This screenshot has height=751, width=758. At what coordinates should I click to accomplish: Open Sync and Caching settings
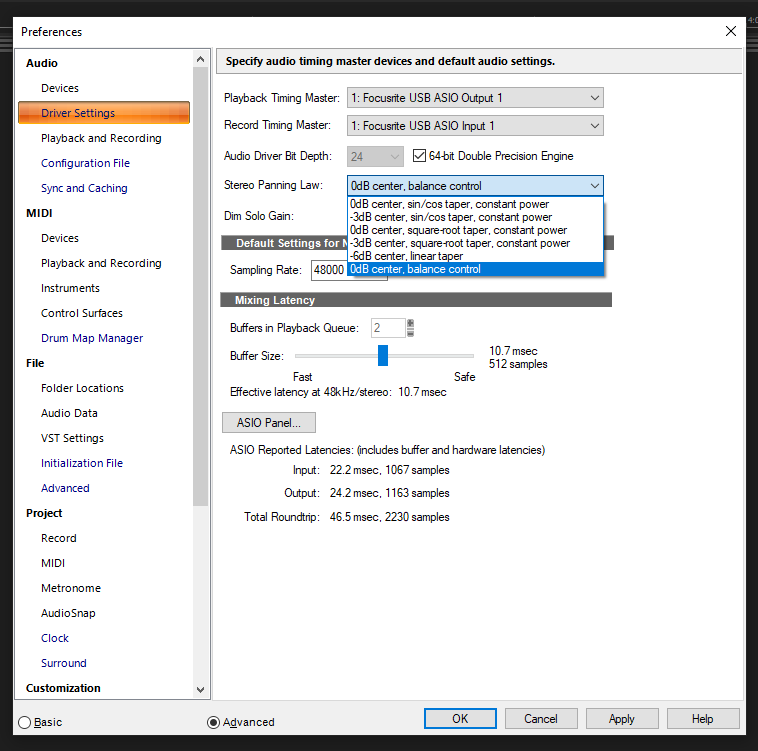point(84,188)
